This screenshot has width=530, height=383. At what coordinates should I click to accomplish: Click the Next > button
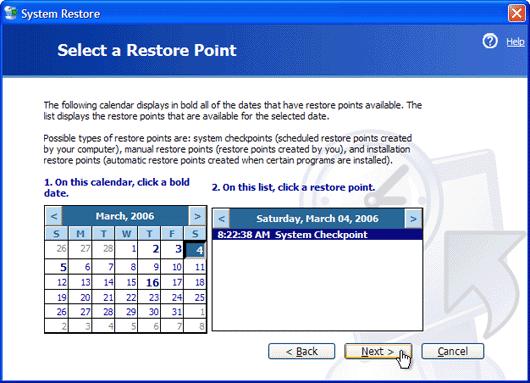(x=378, y=352)
